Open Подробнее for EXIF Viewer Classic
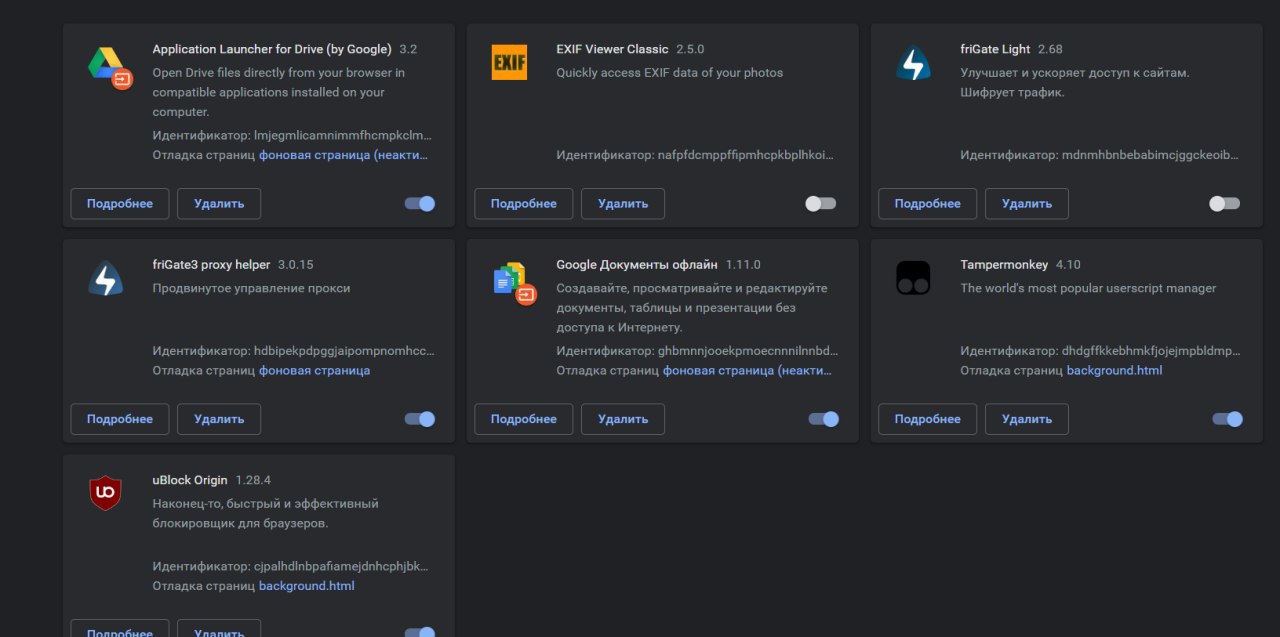Screen dimensions: 1280x637 tap(524, 204)
